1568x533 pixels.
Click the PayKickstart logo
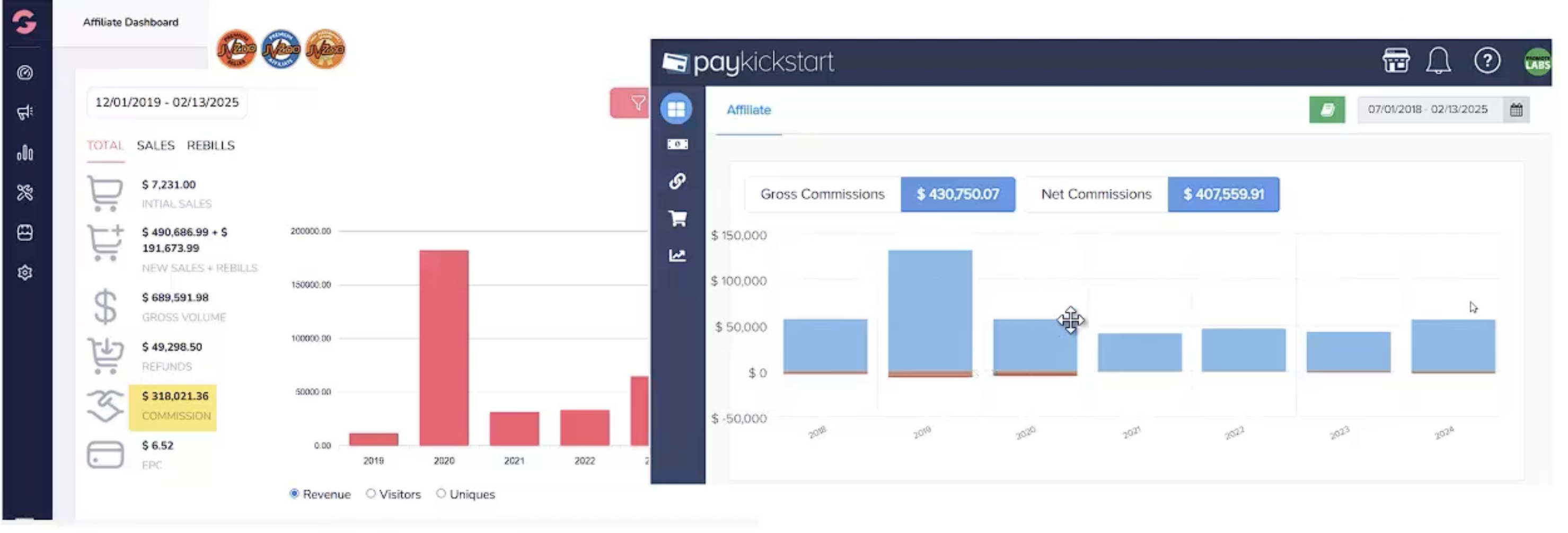coord(748,62)
